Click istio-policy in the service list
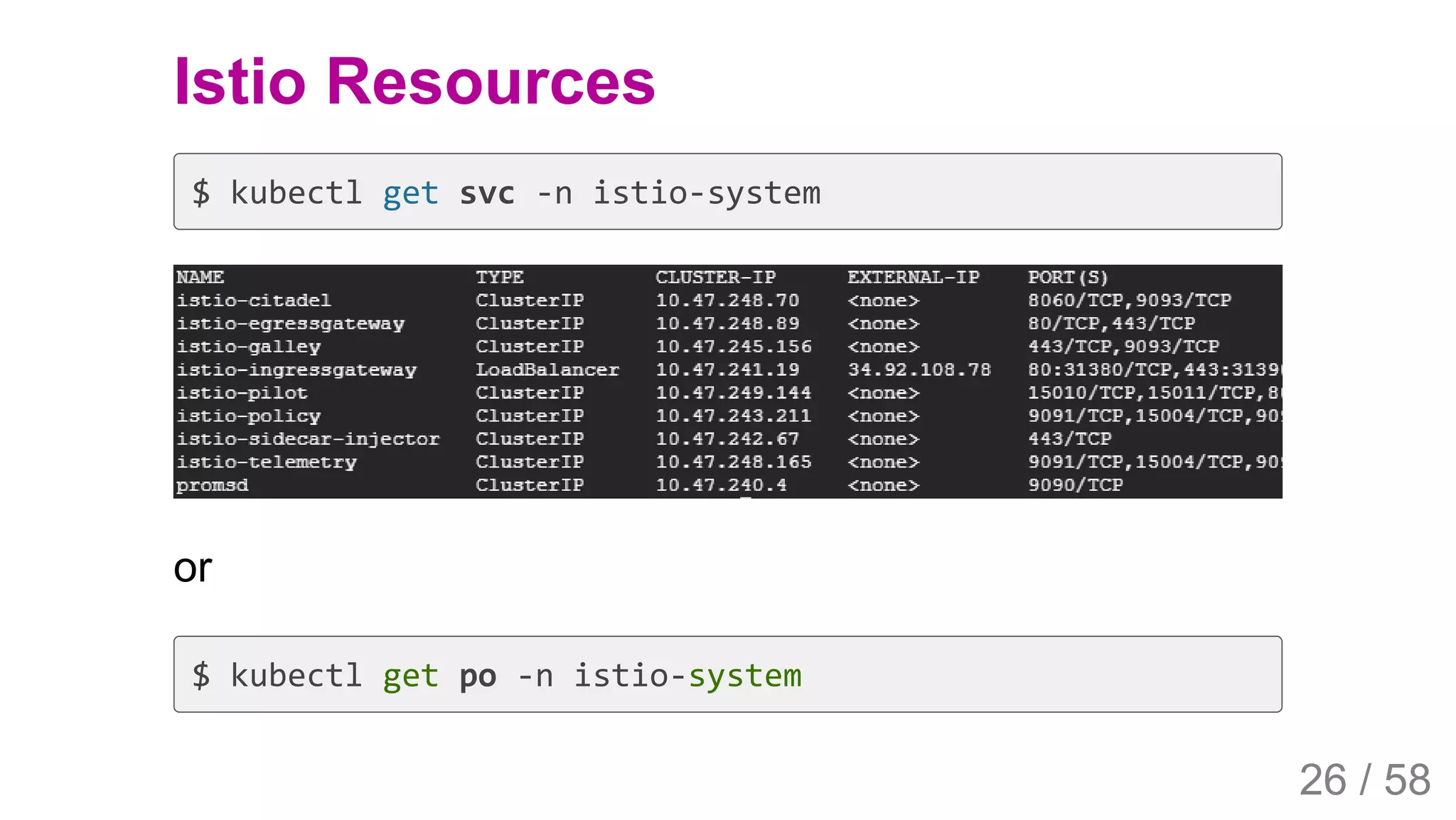 click(x=249, y=416)
